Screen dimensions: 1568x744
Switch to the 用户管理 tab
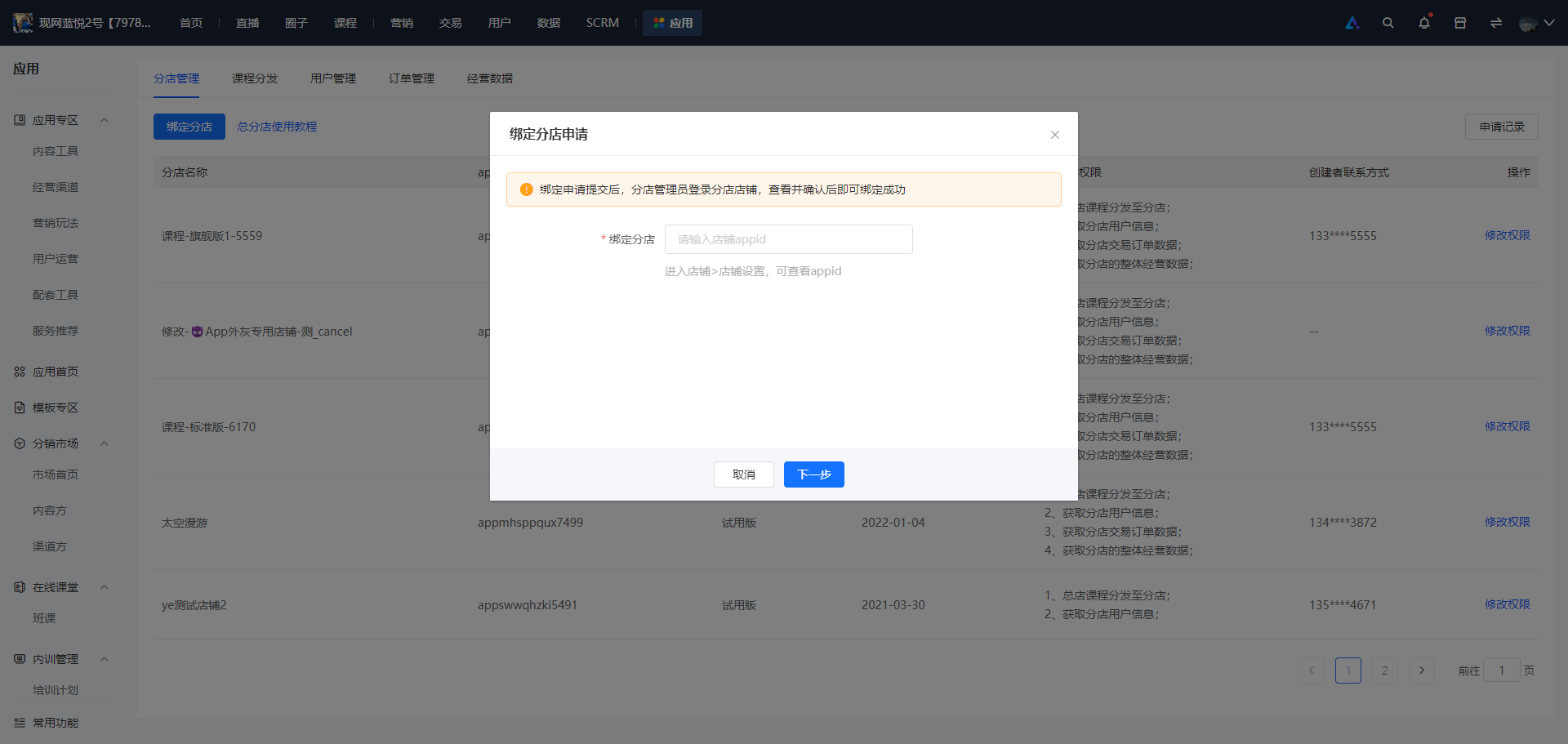pyautogui.click(x=333, y=78)
